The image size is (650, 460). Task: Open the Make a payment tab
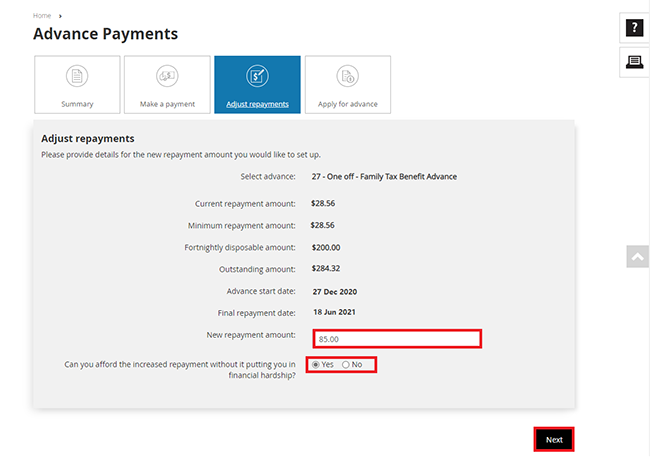tap(167, 85)
